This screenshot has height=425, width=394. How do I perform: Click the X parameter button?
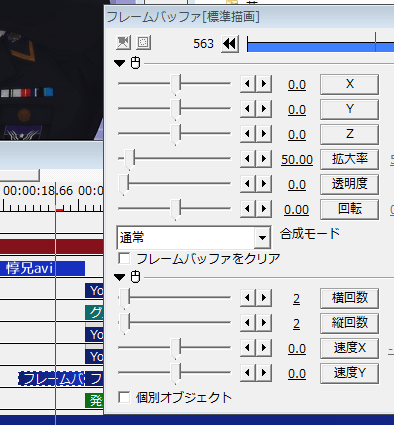349,84
